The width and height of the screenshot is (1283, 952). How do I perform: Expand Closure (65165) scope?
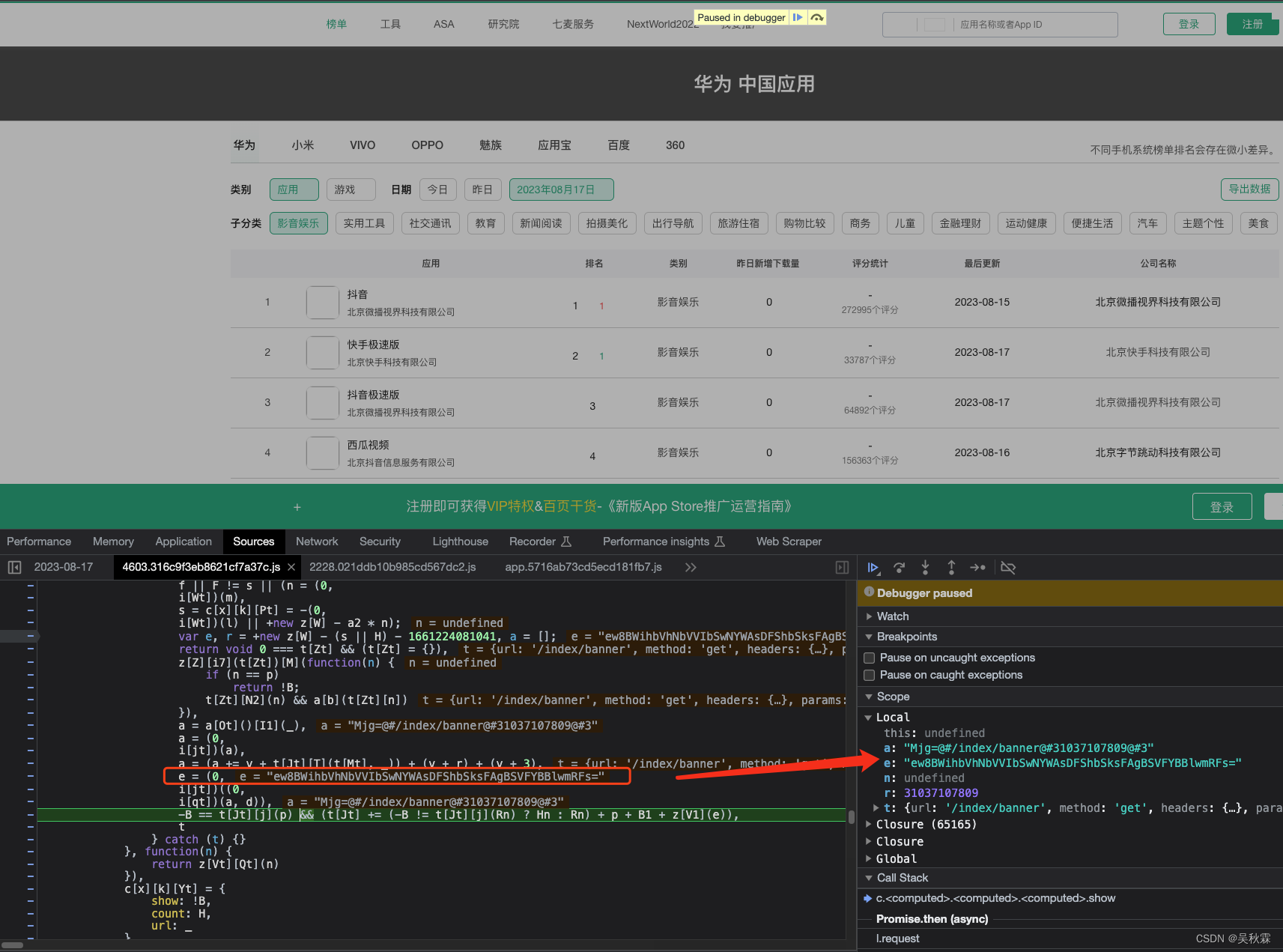pos(869,825)
